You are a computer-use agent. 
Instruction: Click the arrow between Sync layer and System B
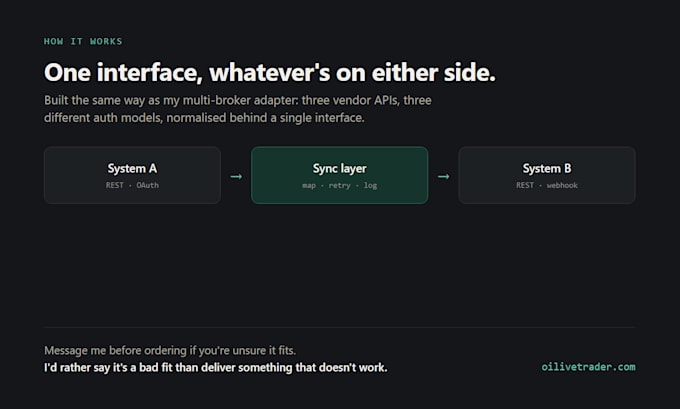tap(443, 177)
